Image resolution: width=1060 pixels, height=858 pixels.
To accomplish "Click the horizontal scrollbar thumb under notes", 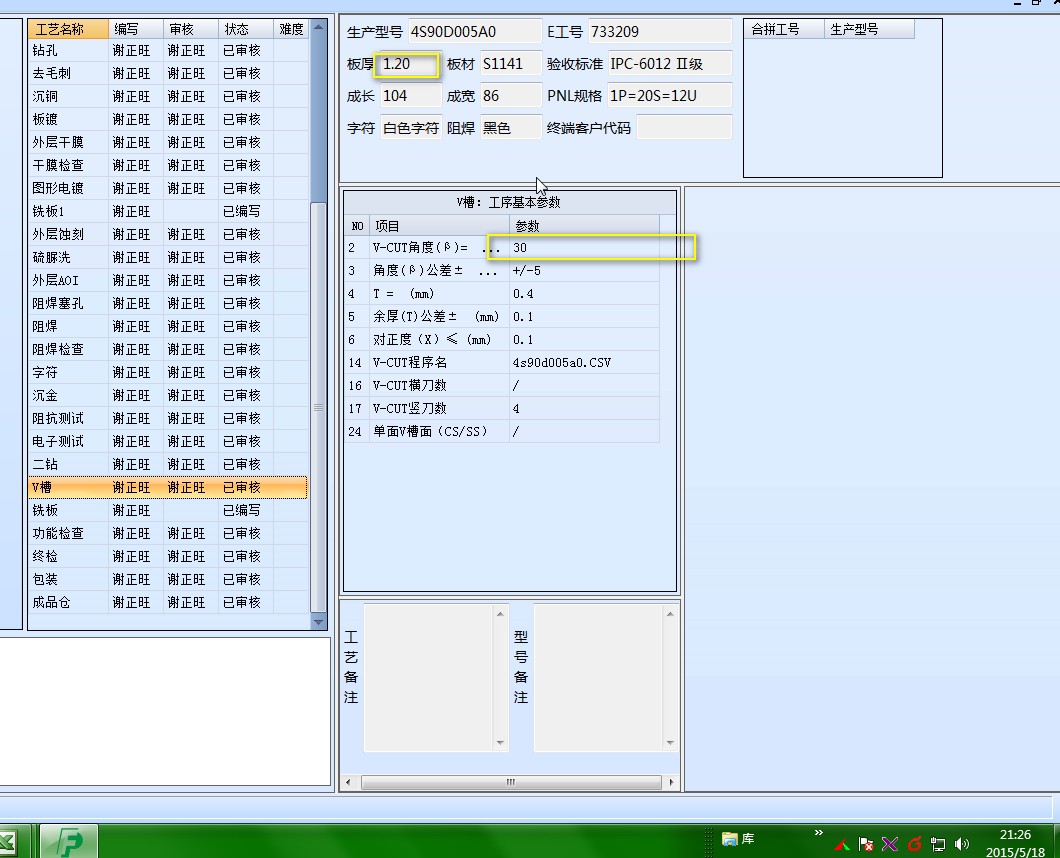I will click(511, 782).
